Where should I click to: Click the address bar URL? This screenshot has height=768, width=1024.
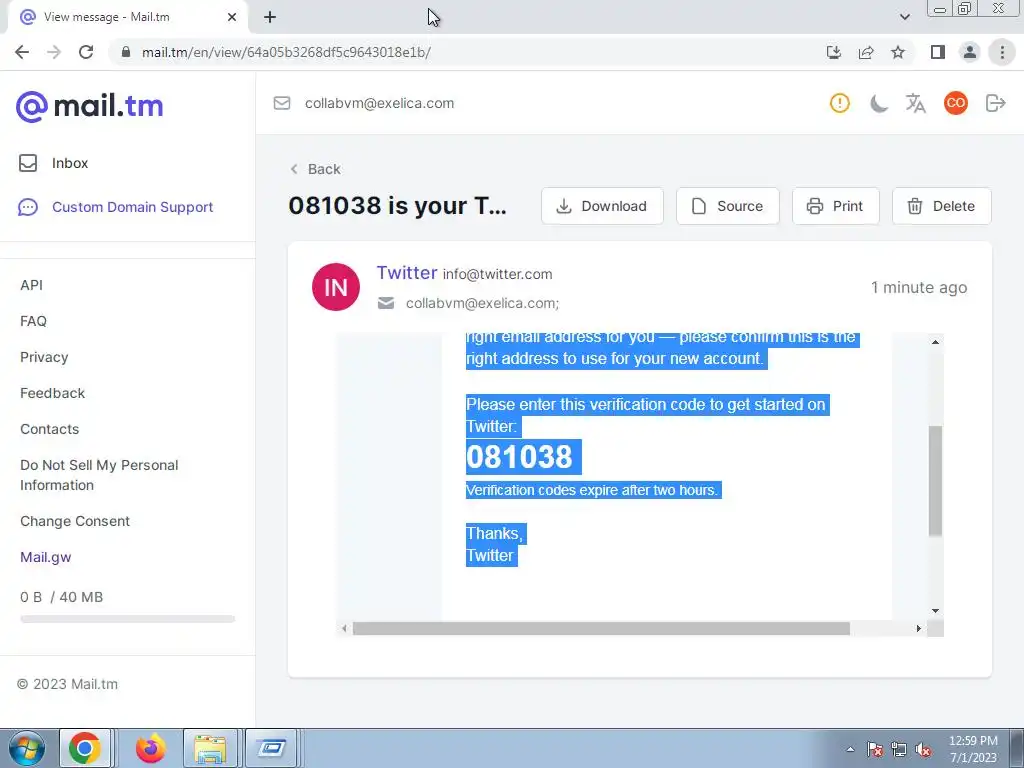click(286, 52)
